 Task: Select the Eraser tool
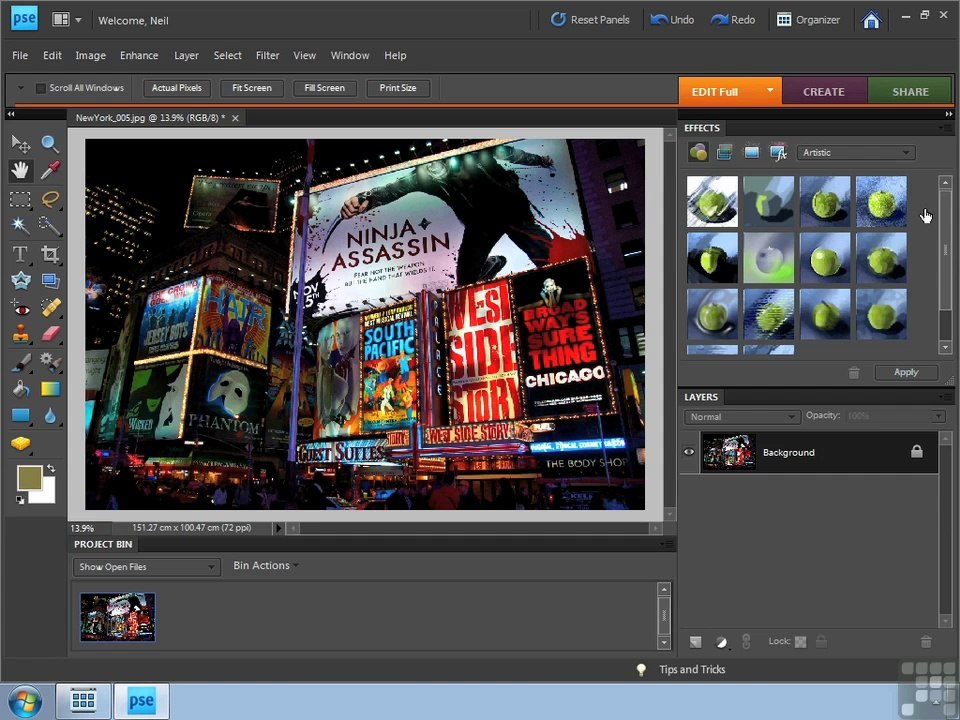point(50,334)
